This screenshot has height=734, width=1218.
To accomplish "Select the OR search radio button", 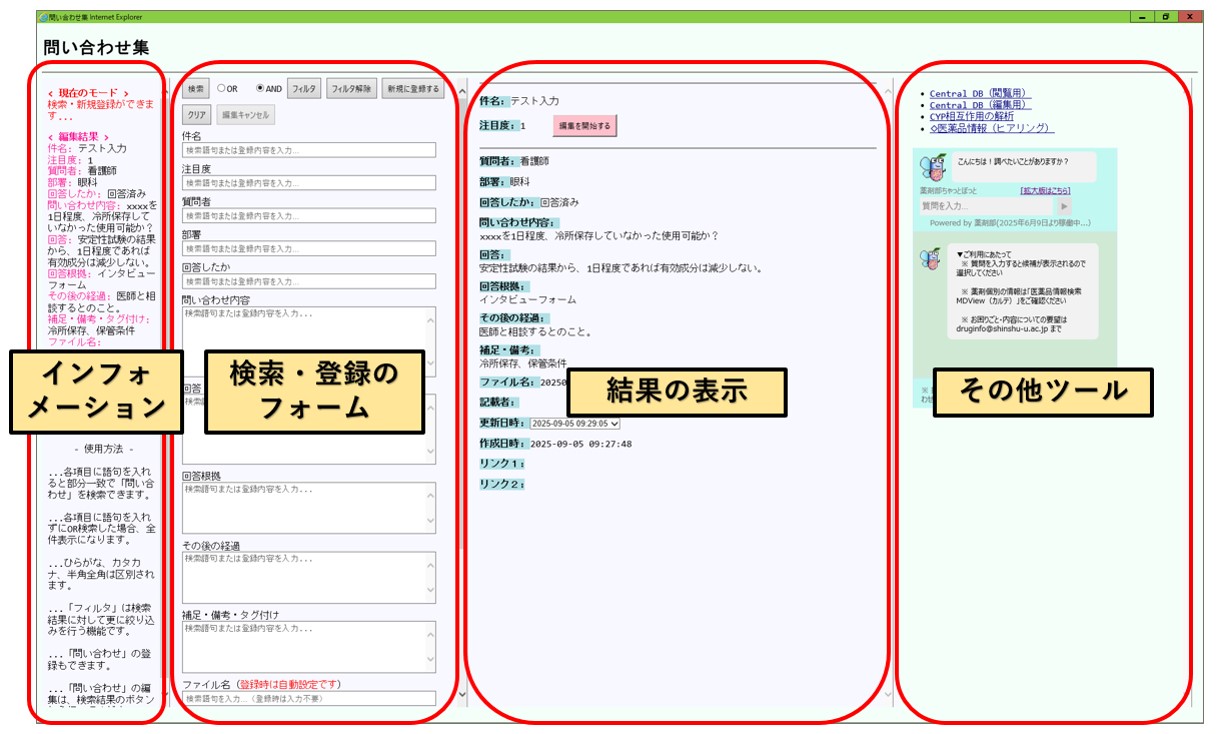I will tap(222, 89).
